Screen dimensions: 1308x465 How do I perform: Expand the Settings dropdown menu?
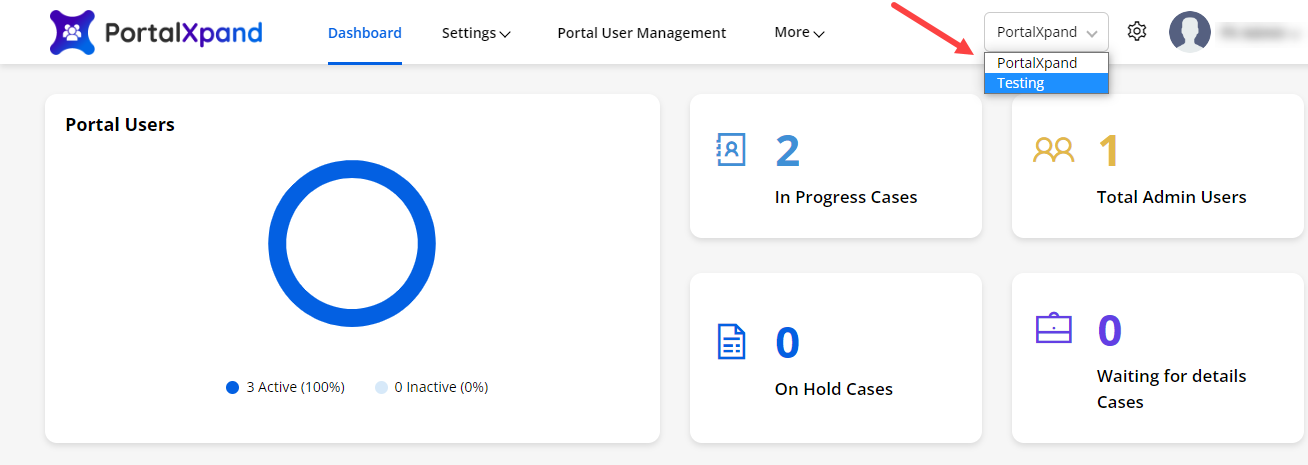coord(476,33)
